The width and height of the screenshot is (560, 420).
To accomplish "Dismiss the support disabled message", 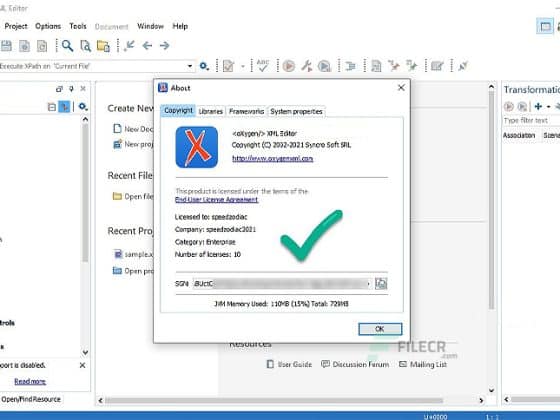I will click(82, 365).
